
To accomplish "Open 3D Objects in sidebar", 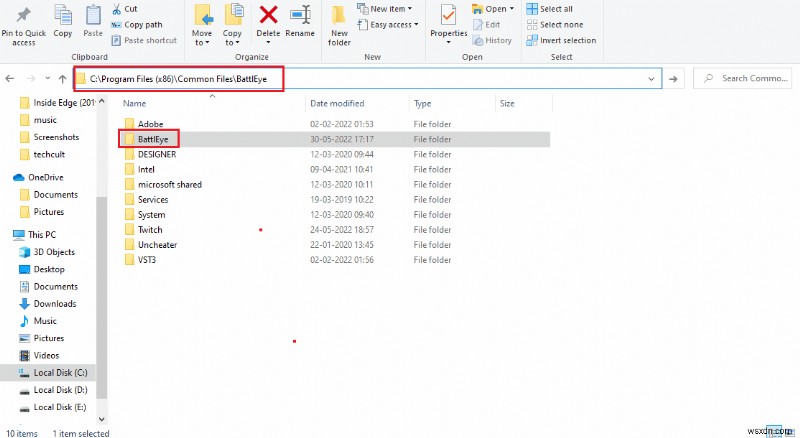I will point(47,252).
